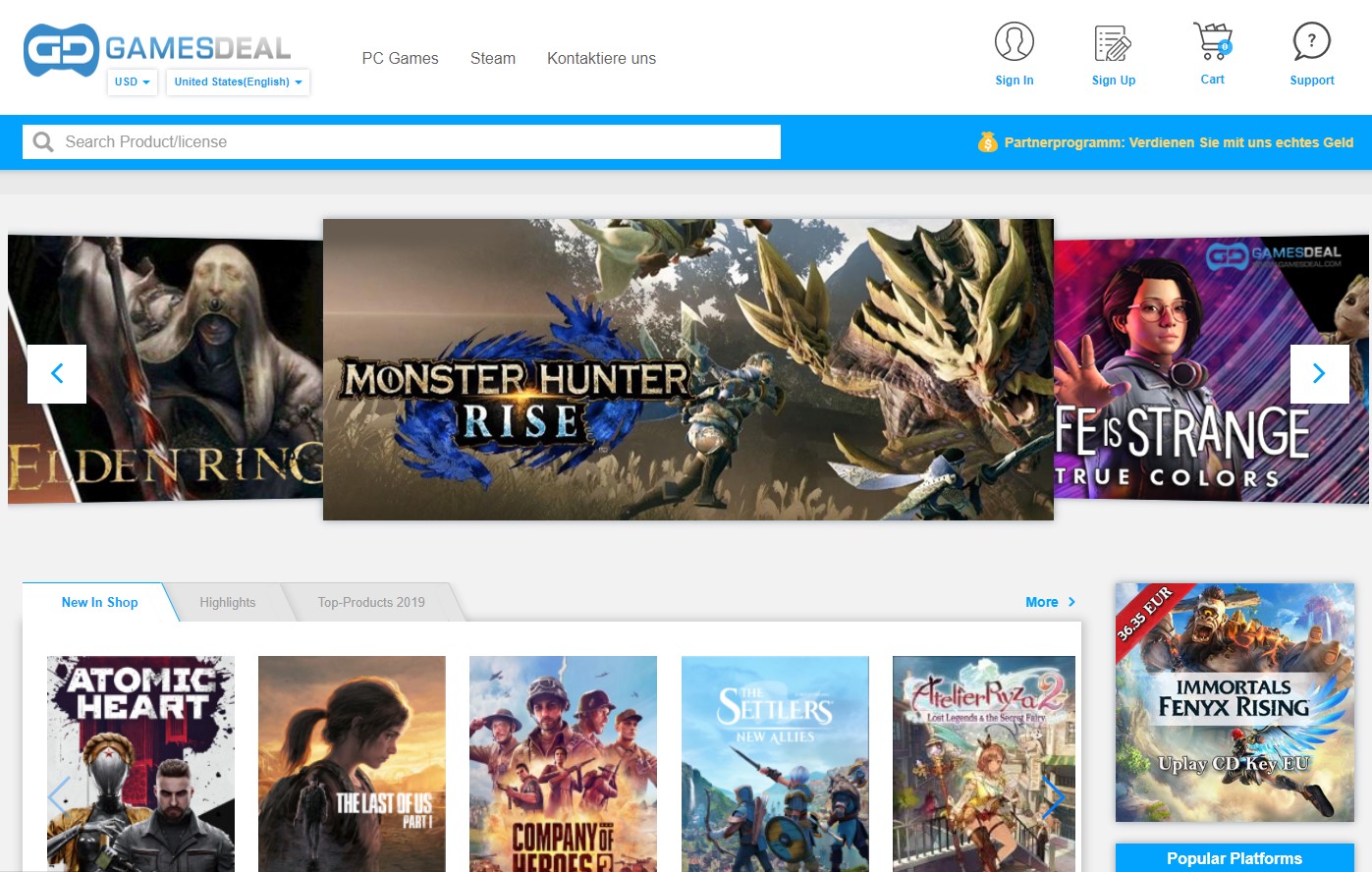Open the Company of Heroes cover
The image size is (1372, 872).
click(x=563, y=763)
